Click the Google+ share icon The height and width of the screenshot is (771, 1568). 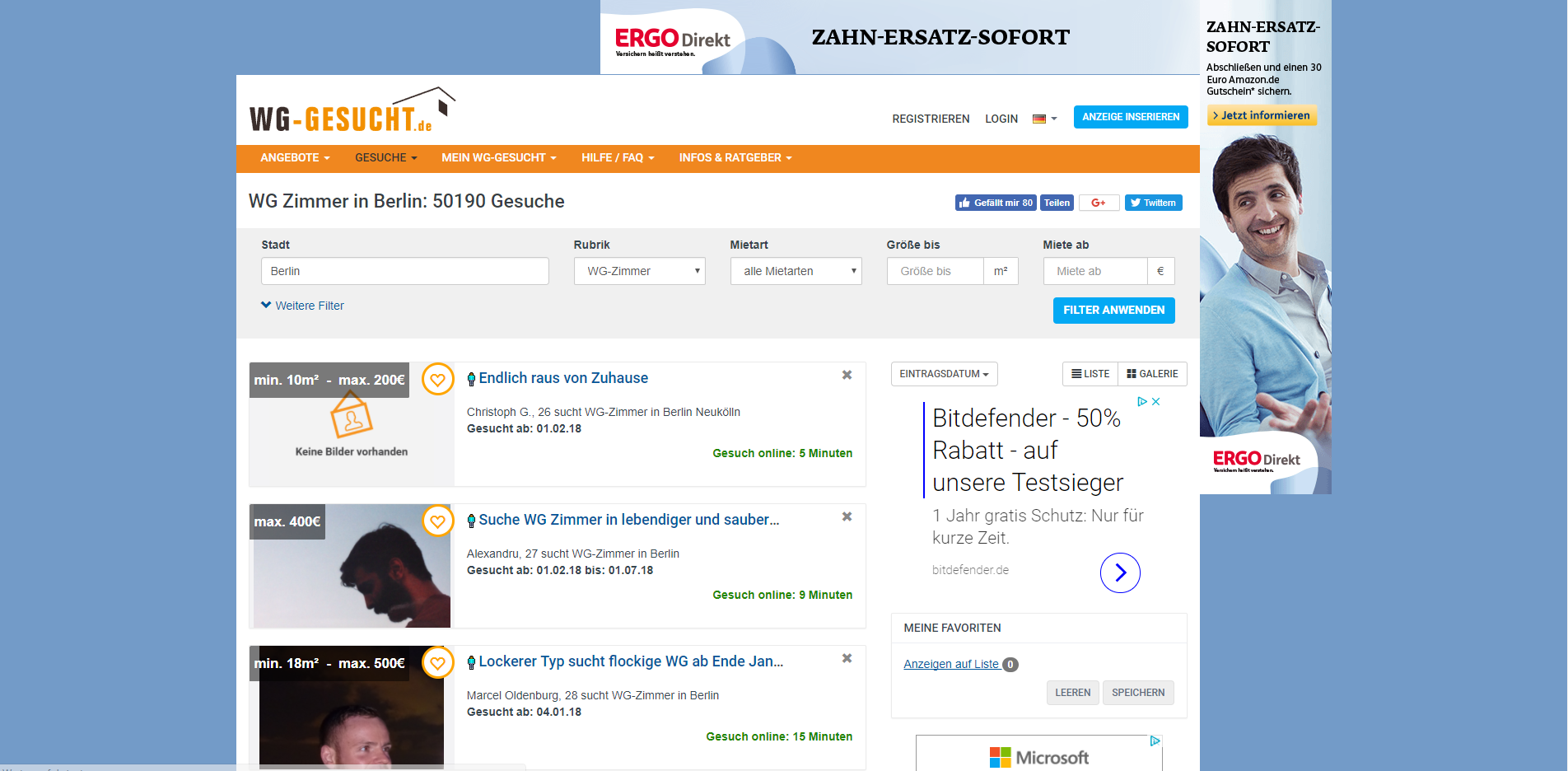[1099, 203]
